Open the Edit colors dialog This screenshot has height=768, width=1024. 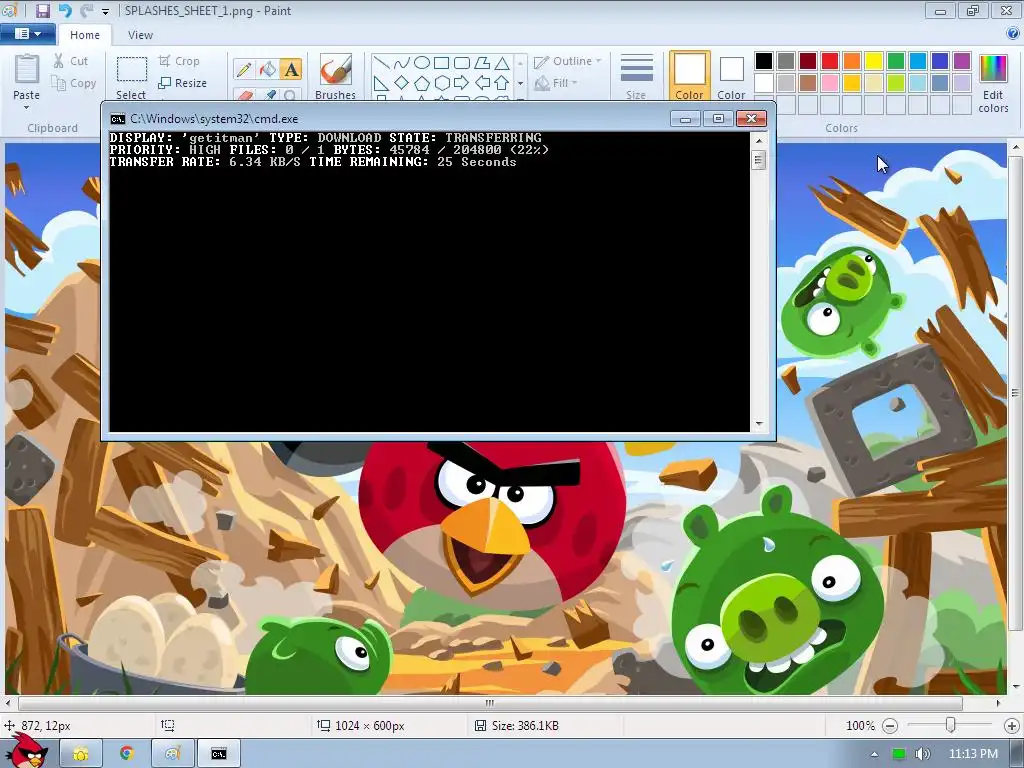(993, 83)
